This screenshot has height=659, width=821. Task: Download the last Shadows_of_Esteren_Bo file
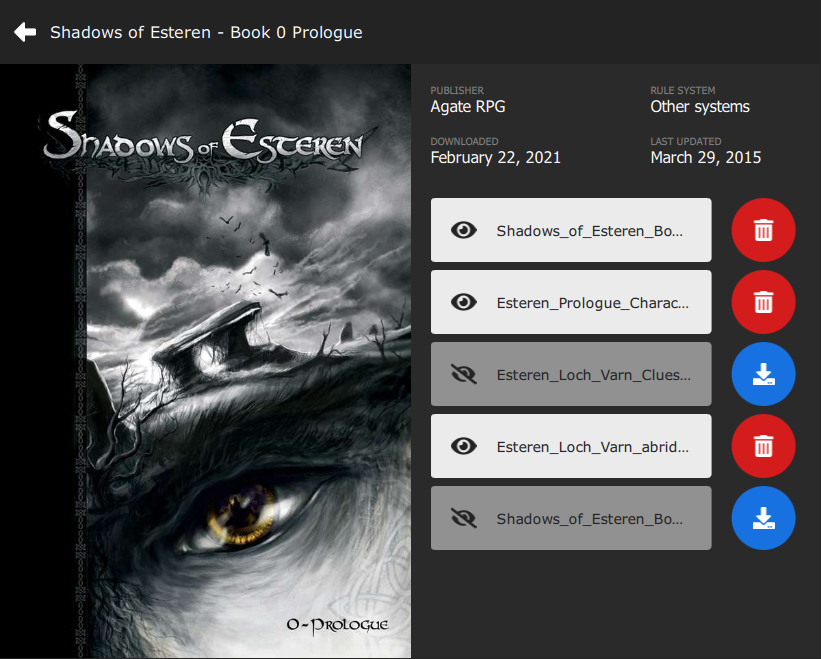[x=763, y=518]
